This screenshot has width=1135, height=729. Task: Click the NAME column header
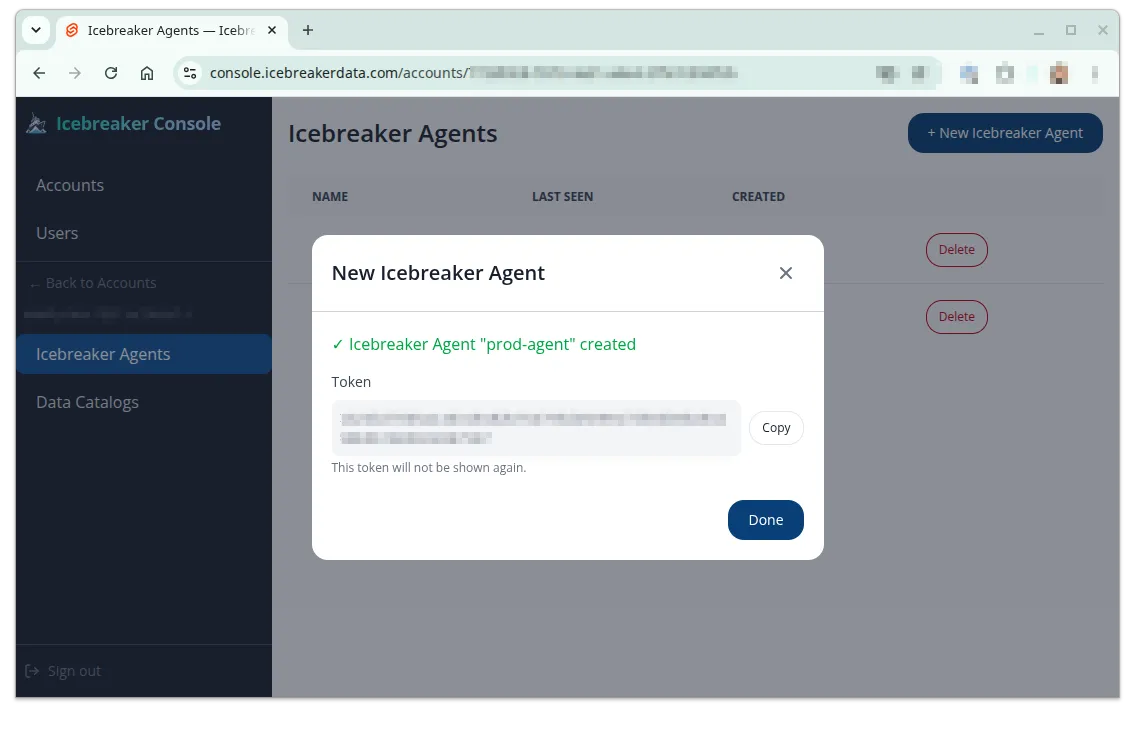tap(330, 197)
